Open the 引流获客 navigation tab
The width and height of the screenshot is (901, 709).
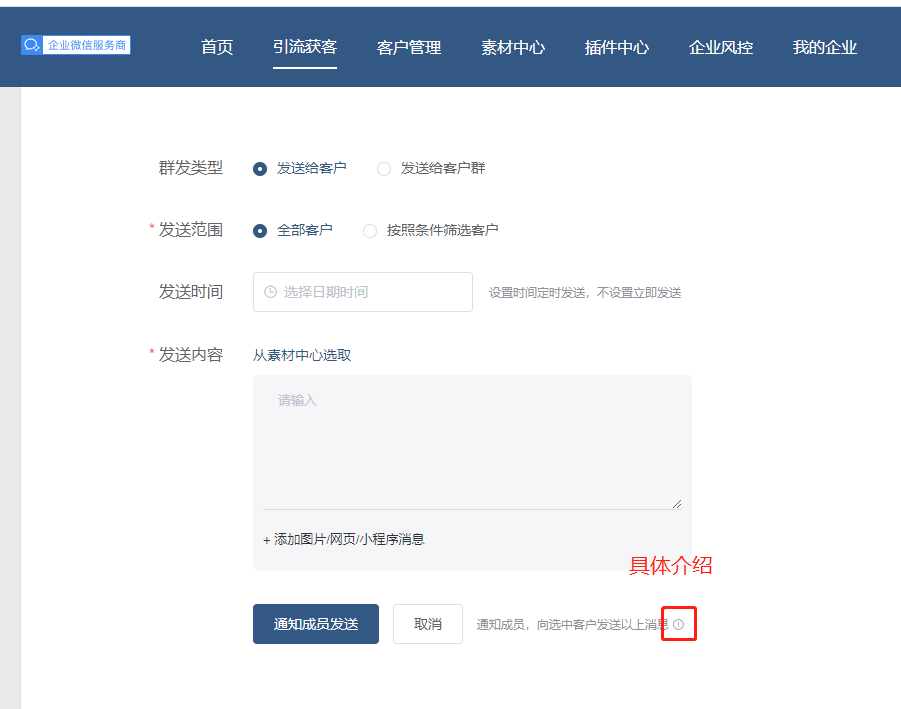(x=305, y=47)
